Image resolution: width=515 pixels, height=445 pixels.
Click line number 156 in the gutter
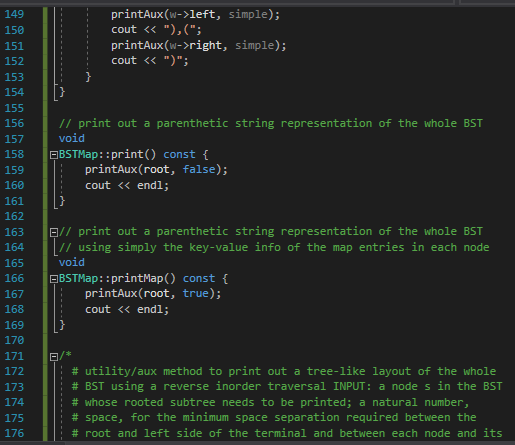(x=14, y=123)
